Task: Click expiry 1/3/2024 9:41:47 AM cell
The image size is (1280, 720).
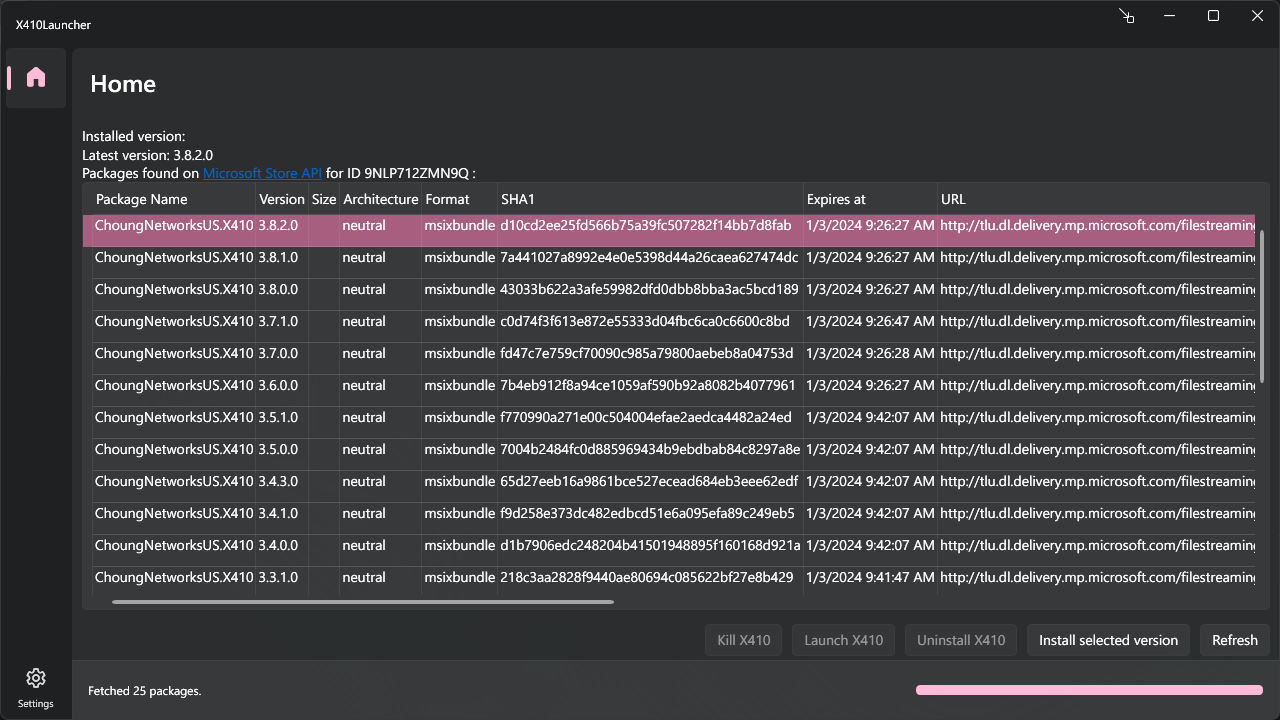Action: (871, 578)
